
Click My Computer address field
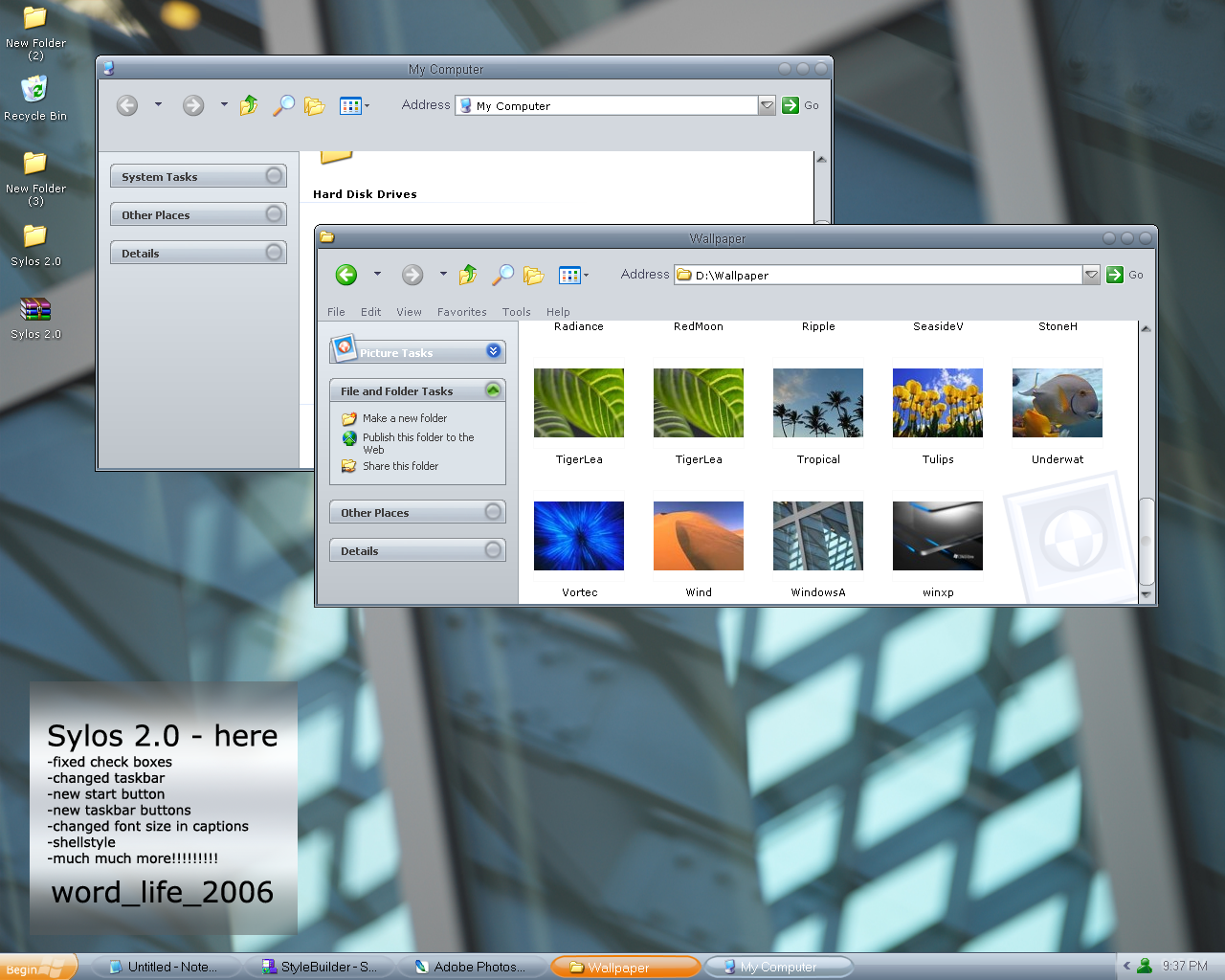tap(608, 105)
